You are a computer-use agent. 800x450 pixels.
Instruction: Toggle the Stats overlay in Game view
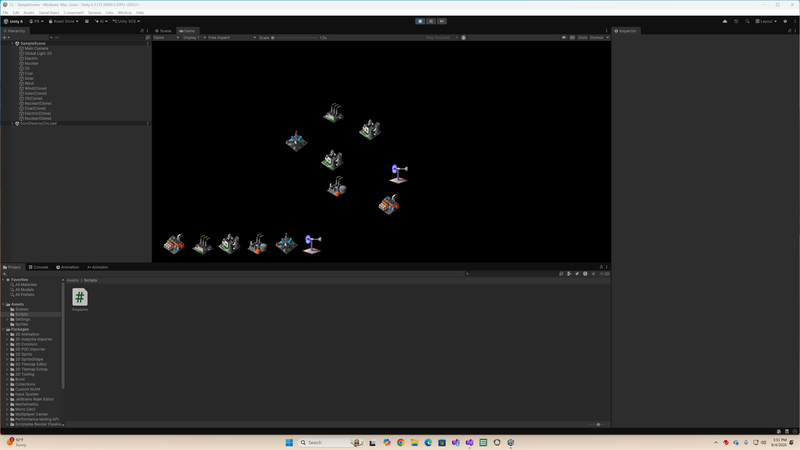click(582, 38)
